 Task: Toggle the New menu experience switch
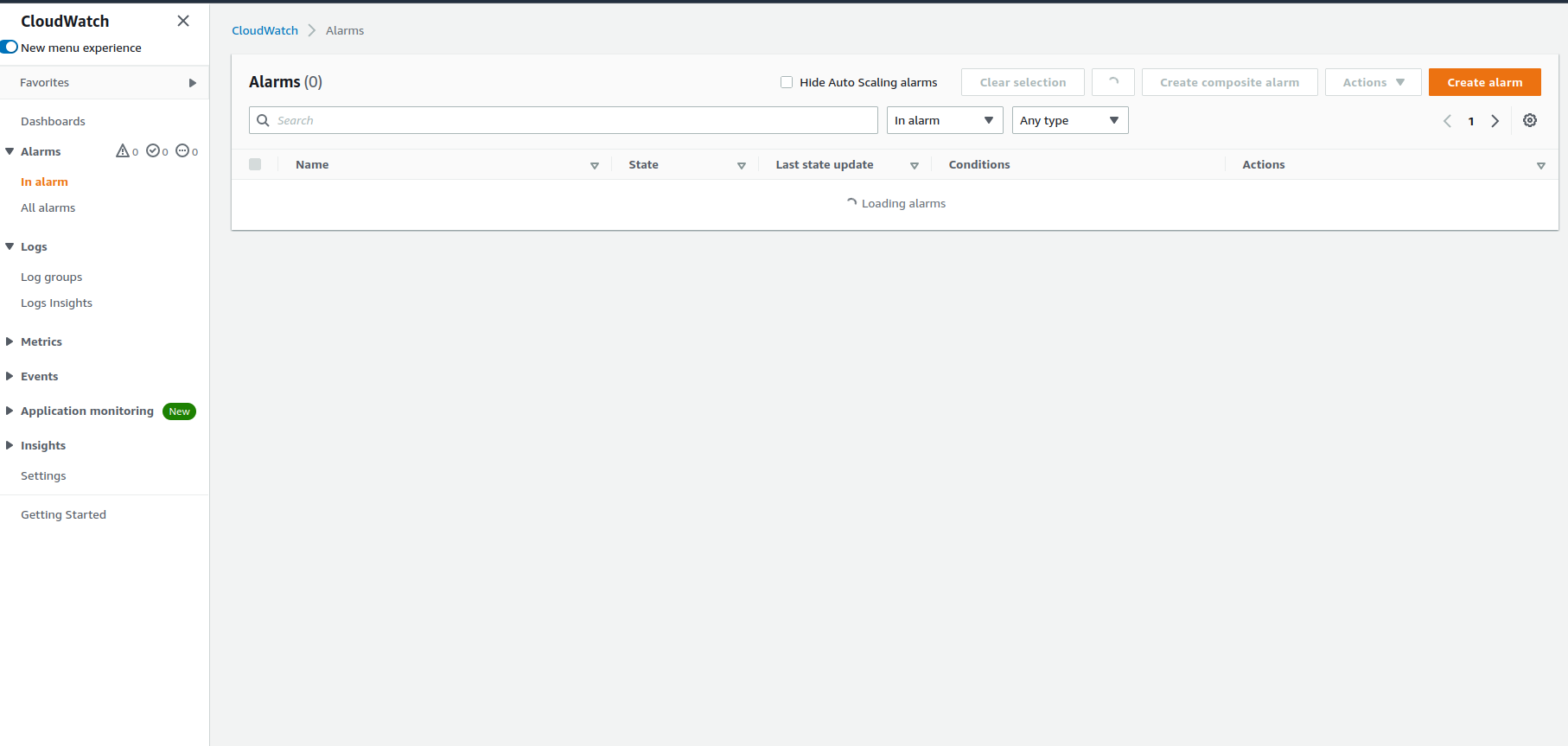10,47
